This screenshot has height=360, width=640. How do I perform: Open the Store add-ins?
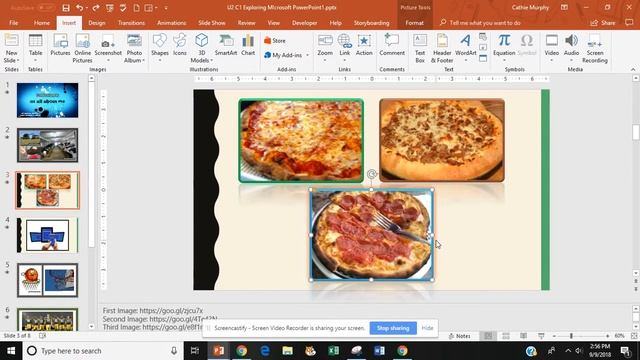[x=275, y=40]
